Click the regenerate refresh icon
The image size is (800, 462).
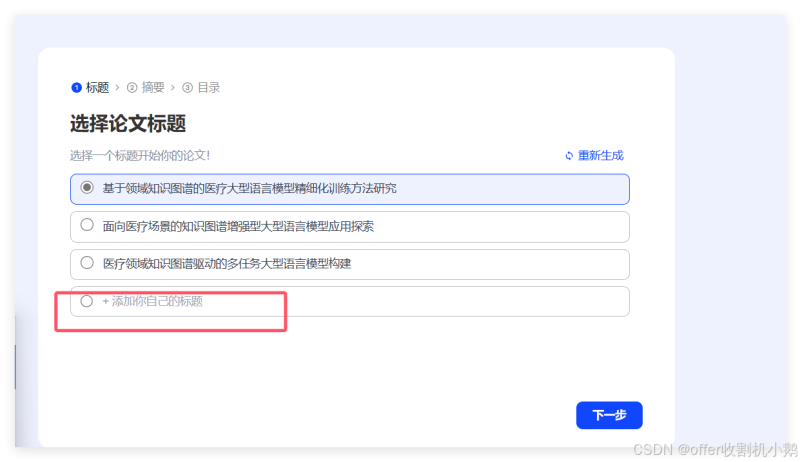click(x=569, y=156)
